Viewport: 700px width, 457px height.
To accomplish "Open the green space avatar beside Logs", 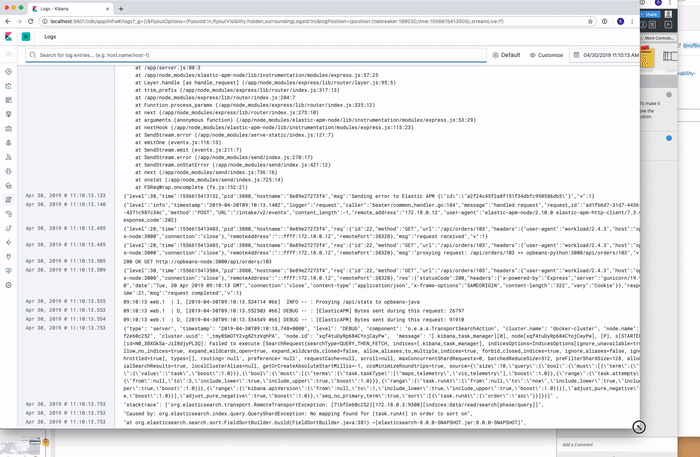I will click(26, 37).
